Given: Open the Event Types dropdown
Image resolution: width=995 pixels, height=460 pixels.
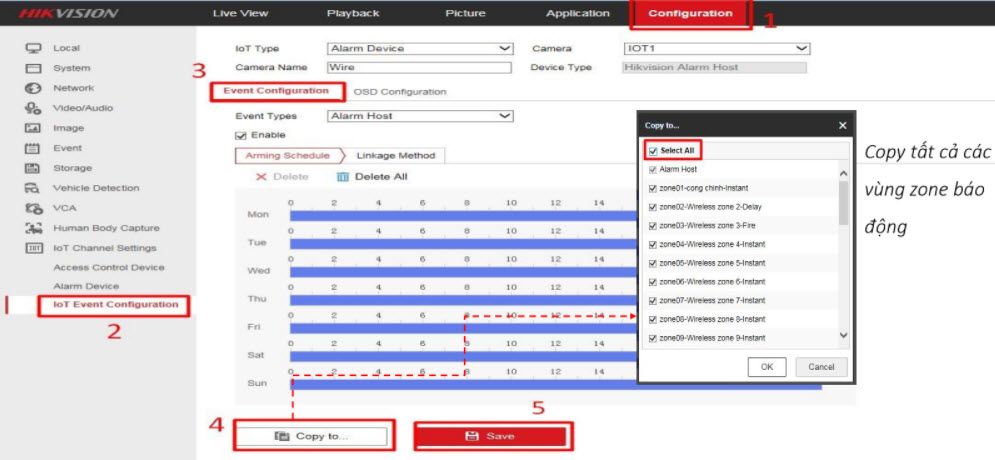Looking at the screenshot, I should (x=420, y=116).
